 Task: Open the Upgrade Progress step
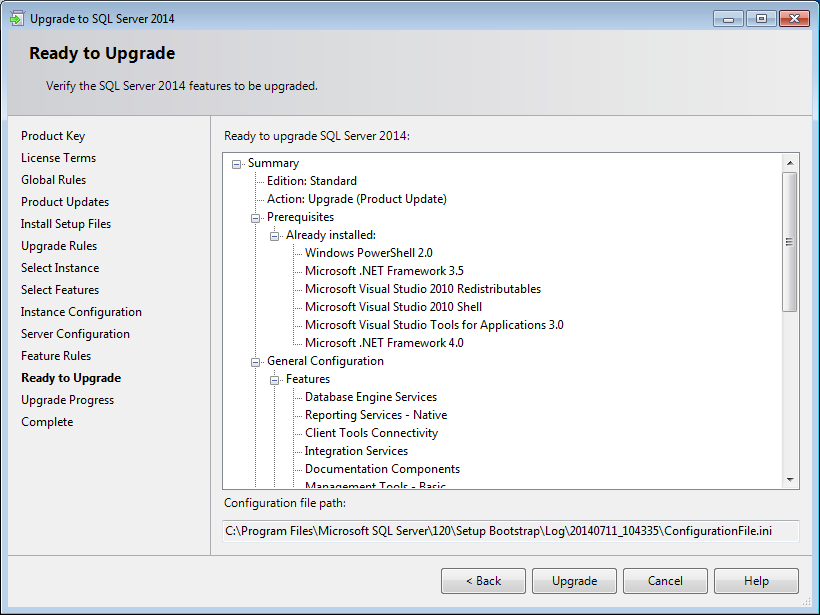(x=67, y=400)
